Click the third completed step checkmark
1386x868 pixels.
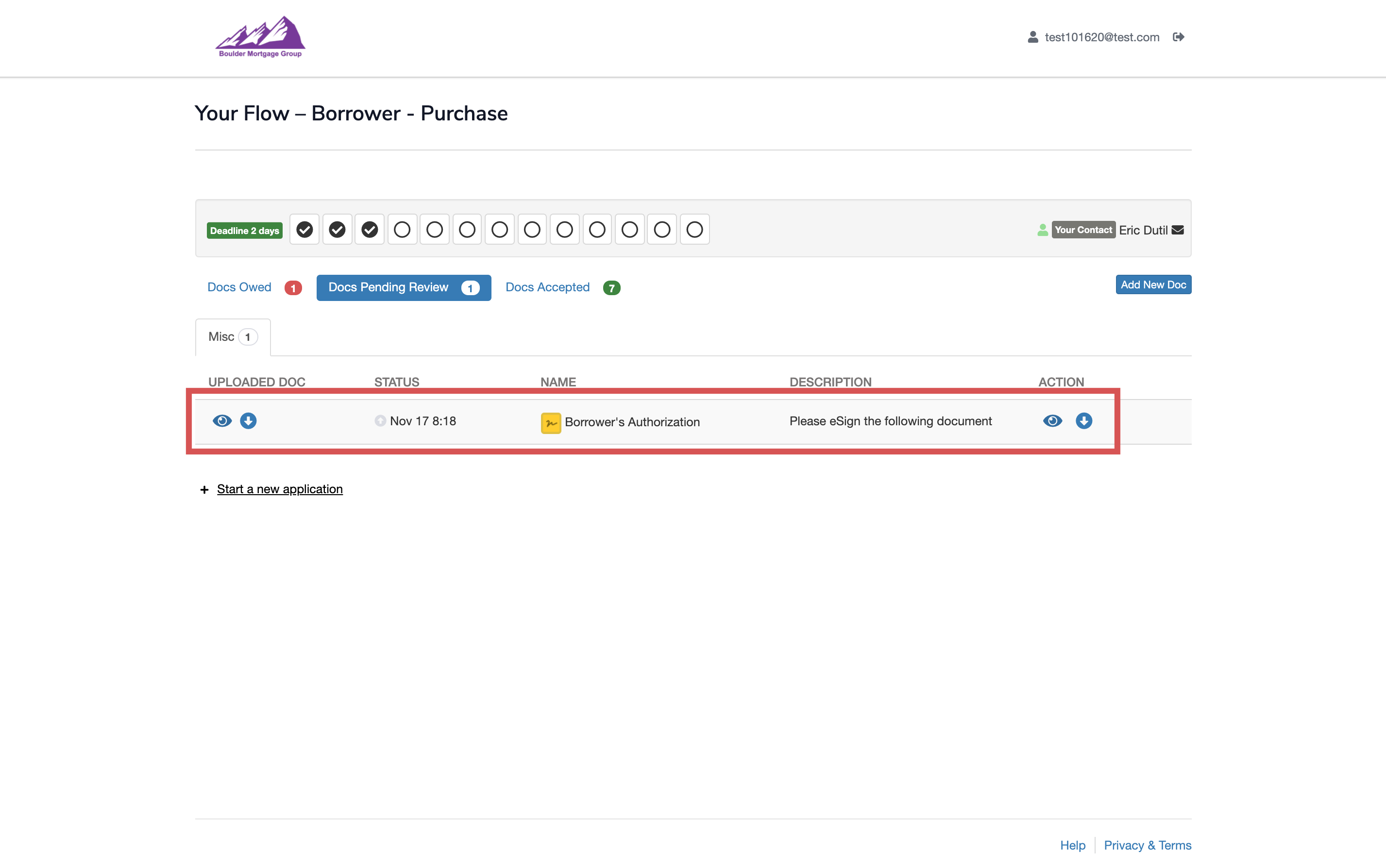369,230
